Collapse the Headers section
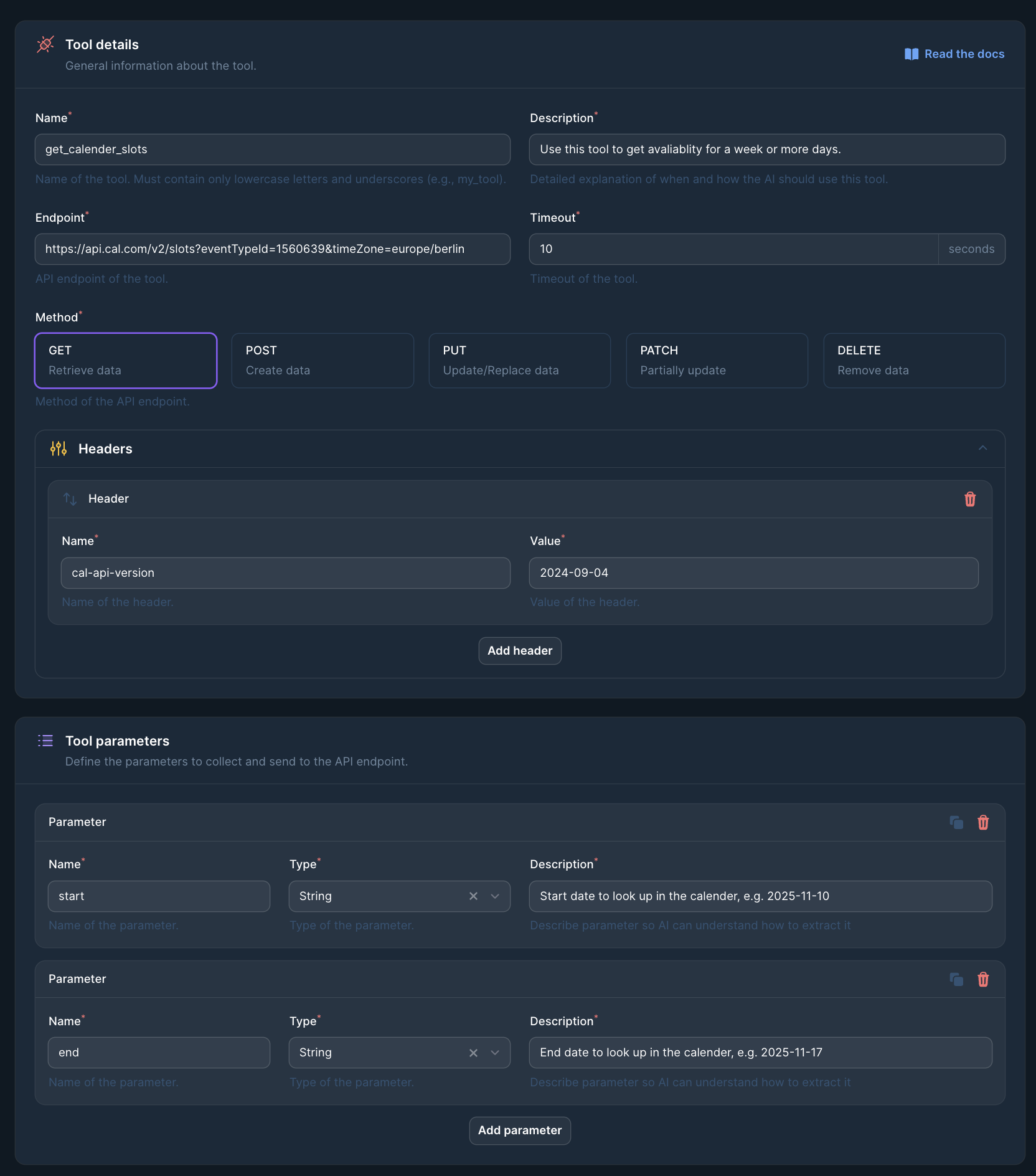Viewport: 1036px width, 1176px height. [x=982, y=448]
